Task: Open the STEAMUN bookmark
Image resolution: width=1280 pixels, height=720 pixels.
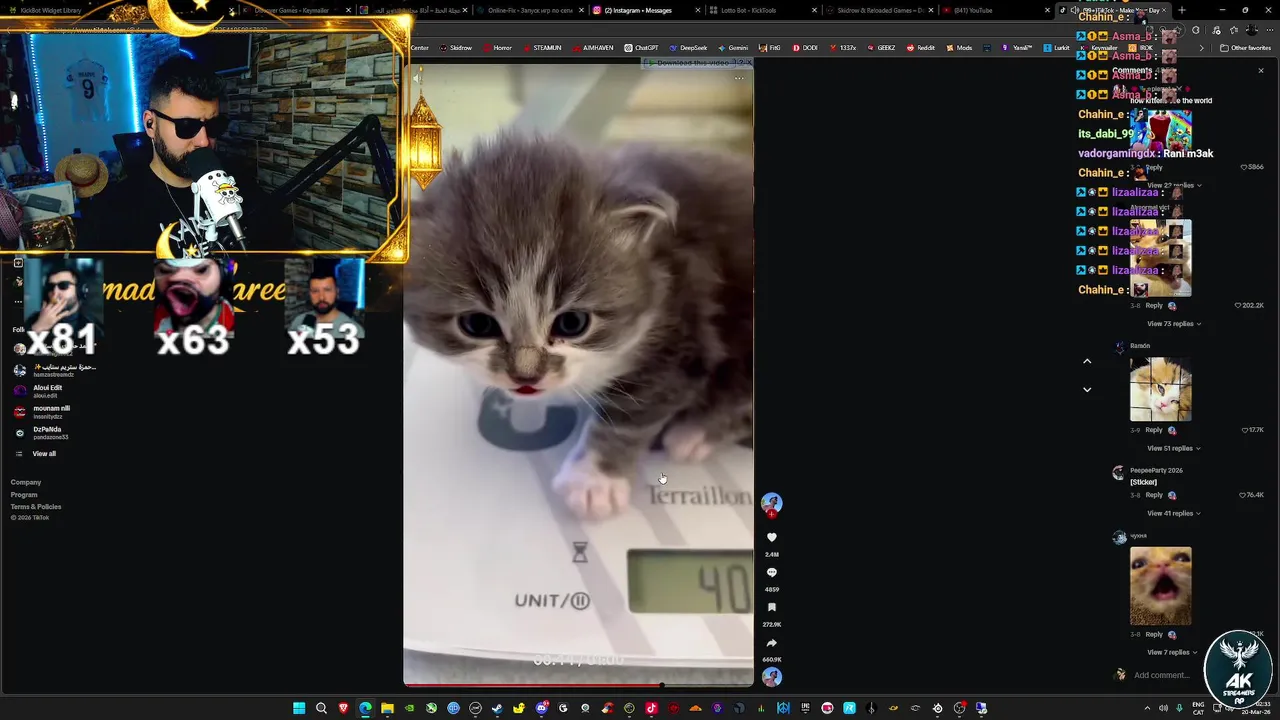Action: [x=541, y=48]
